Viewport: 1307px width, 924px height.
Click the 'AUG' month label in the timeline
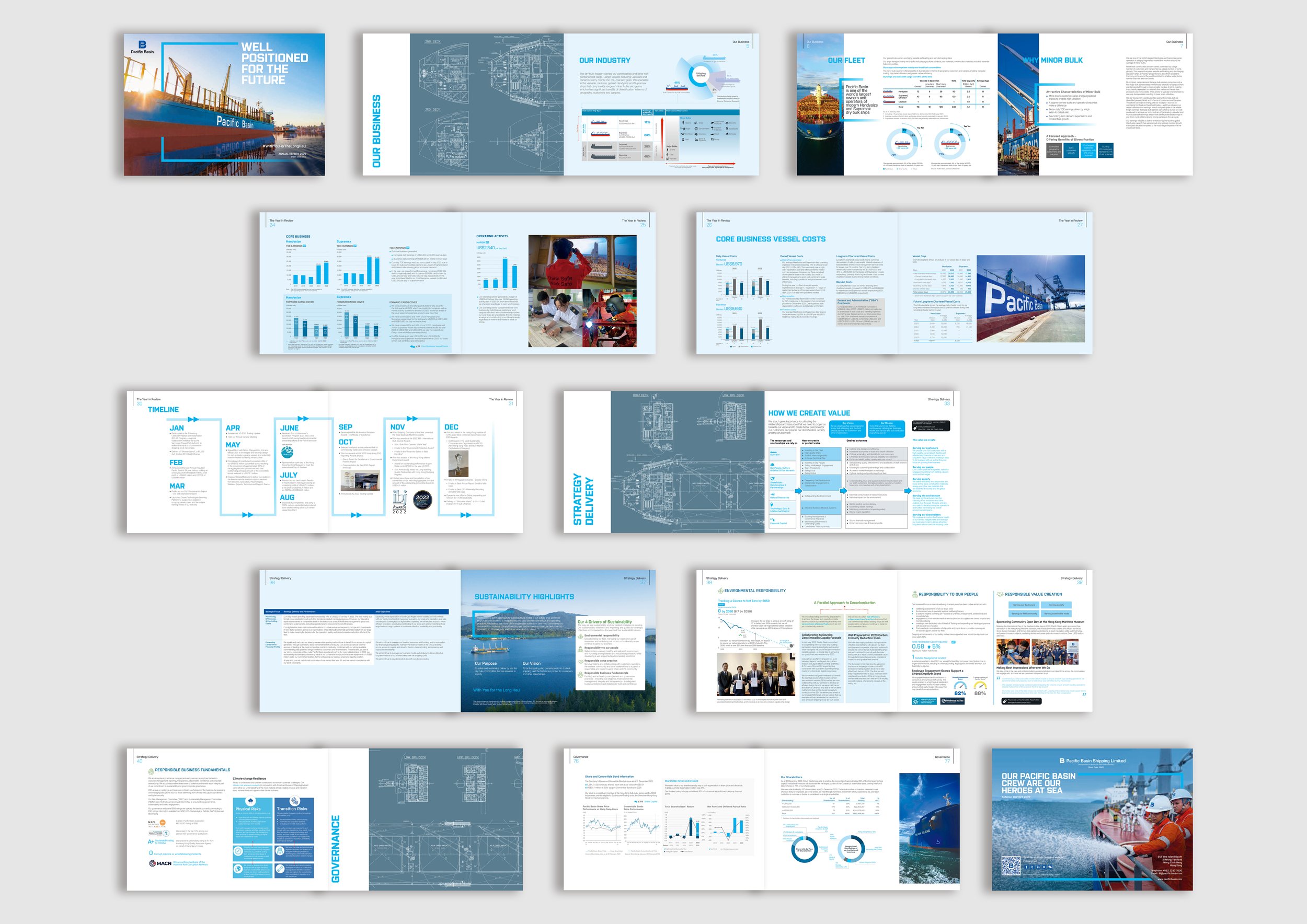(x=287, y=497)
